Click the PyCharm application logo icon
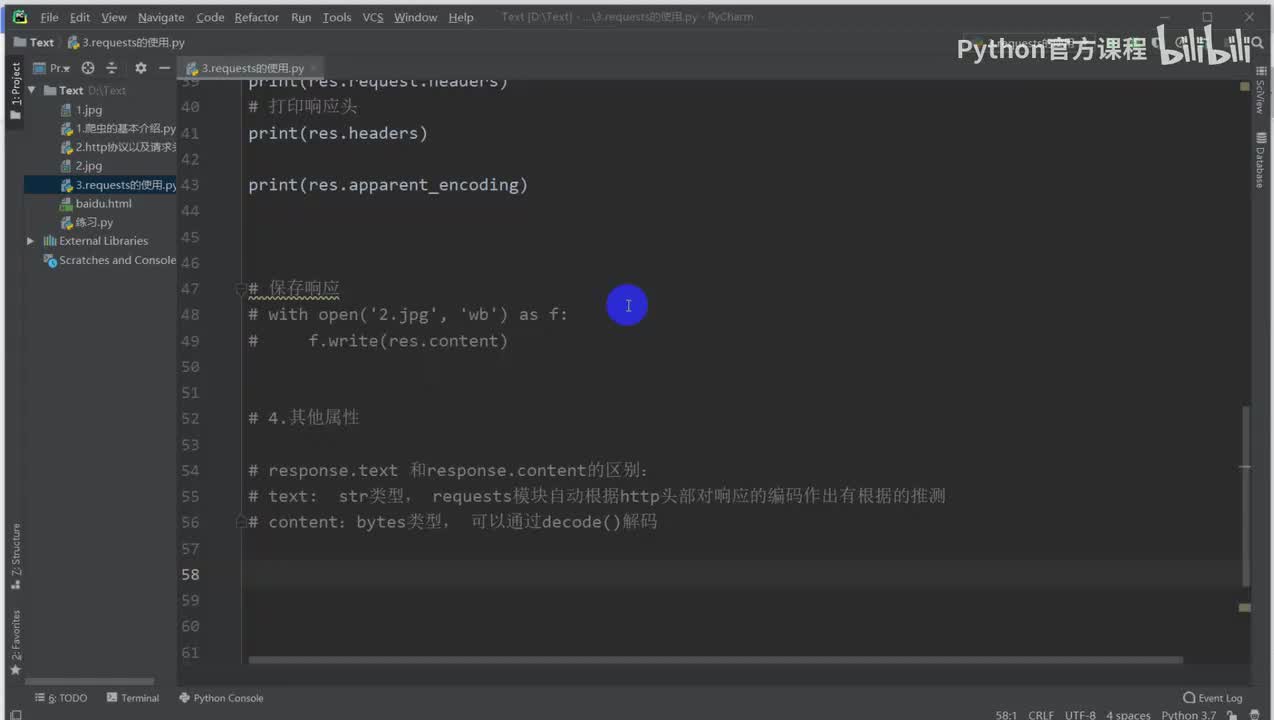Viewport: 1274px width, 720px height. click(19, 17)
